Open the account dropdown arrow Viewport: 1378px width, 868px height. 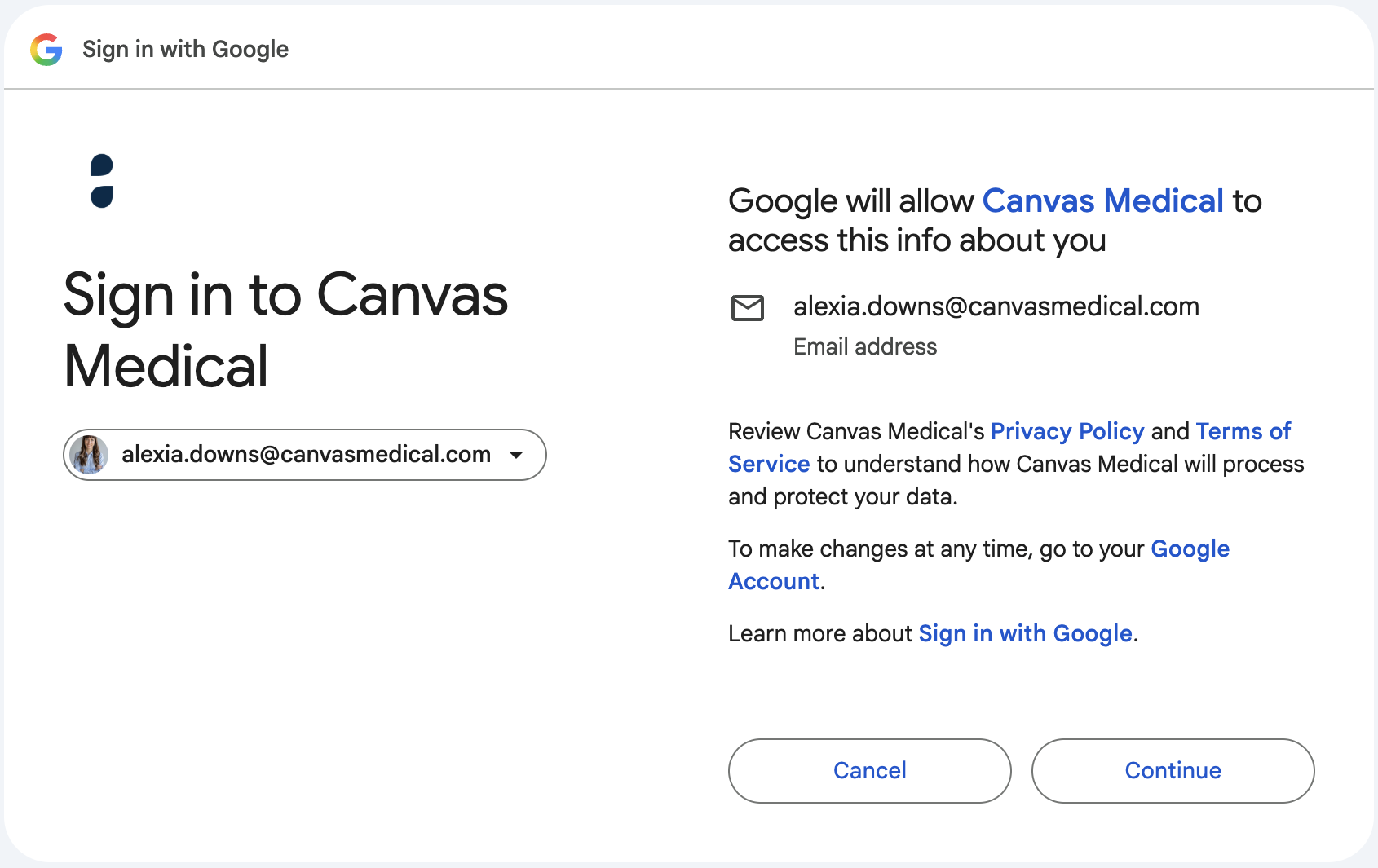coord(516,455)
